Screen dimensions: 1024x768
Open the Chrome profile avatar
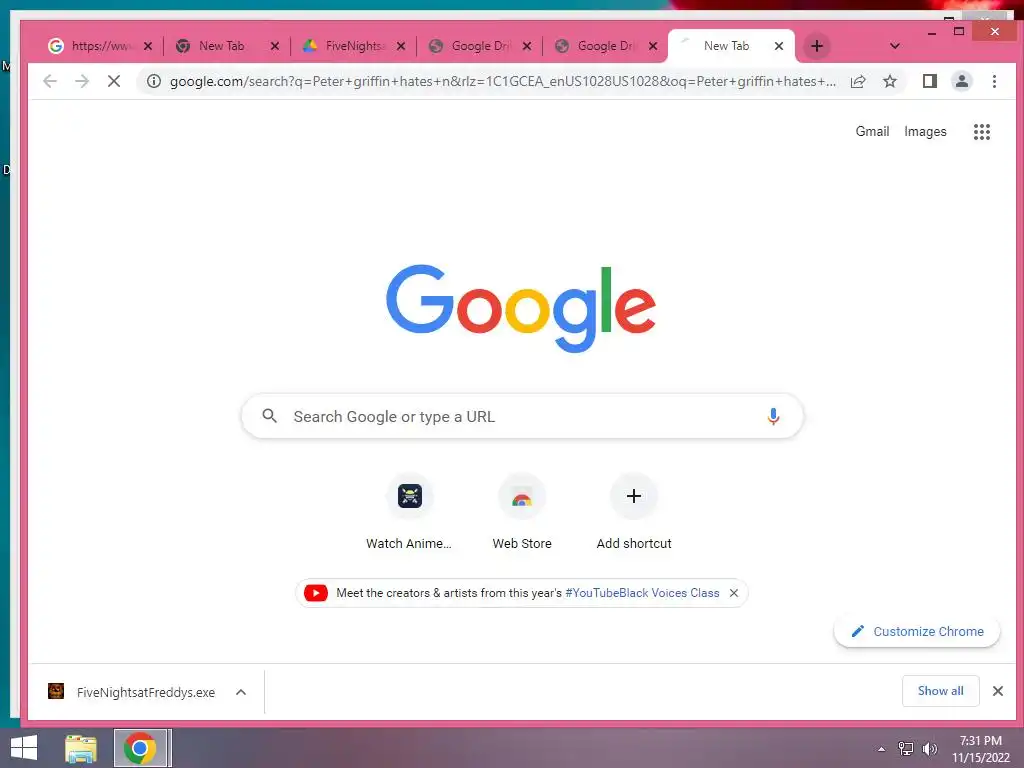pos(961,81)
